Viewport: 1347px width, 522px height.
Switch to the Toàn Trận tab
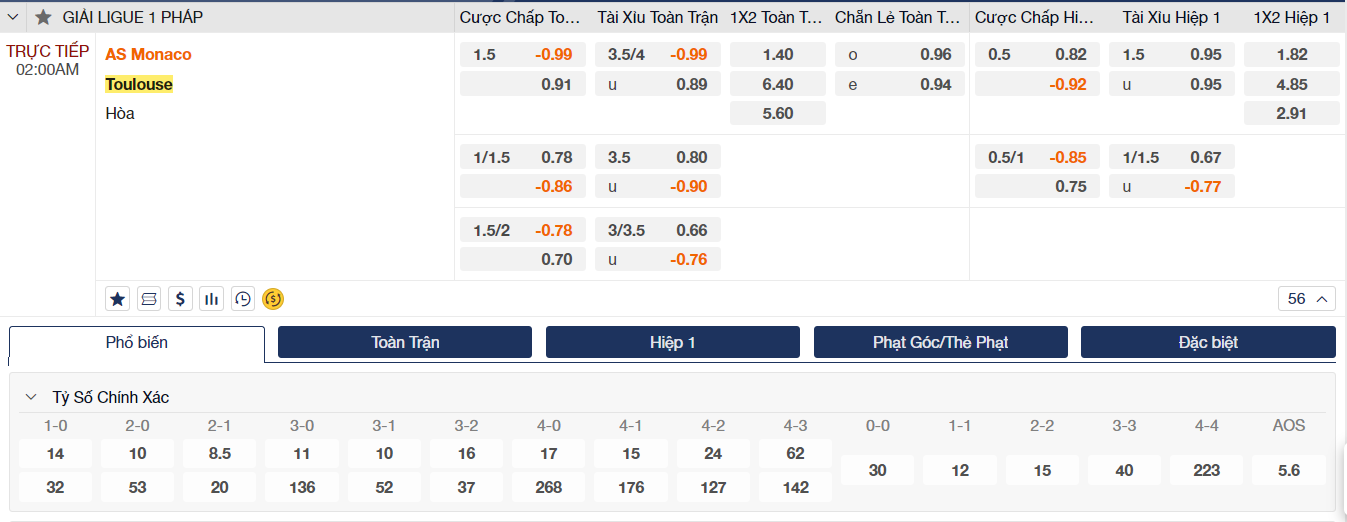(x=405, y=342)
